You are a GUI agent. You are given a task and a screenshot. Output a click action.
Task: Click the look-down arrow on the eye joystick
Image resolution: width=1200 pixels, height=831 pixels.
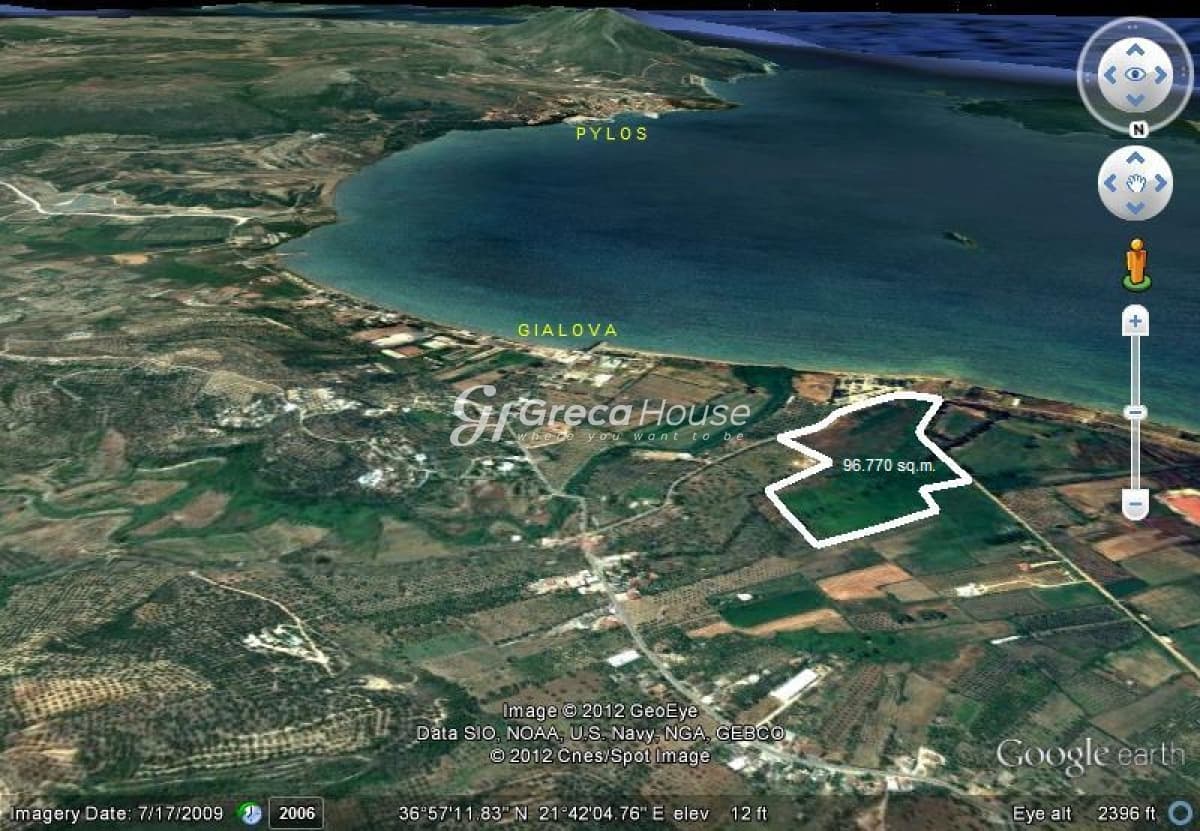(1135, 100)
